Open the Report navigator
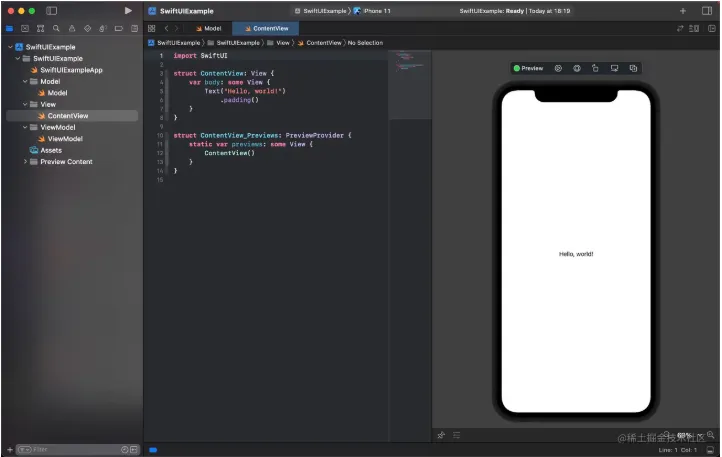Image resolution: width=722 pixels, height=457 pixels. pyautogui.click(x=134, y=29)
